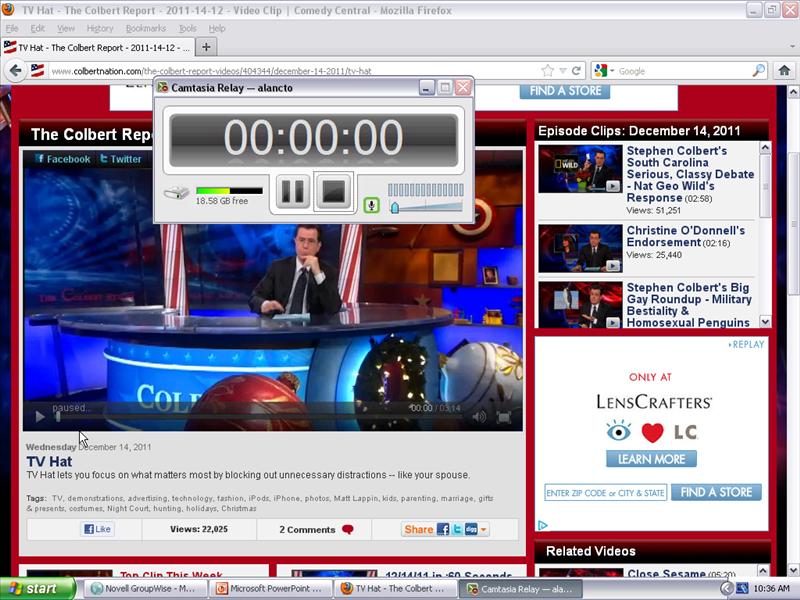Screen dimensions: 800x600
Task: Select the TV Hat browser tab
Action: coord(98,47)
